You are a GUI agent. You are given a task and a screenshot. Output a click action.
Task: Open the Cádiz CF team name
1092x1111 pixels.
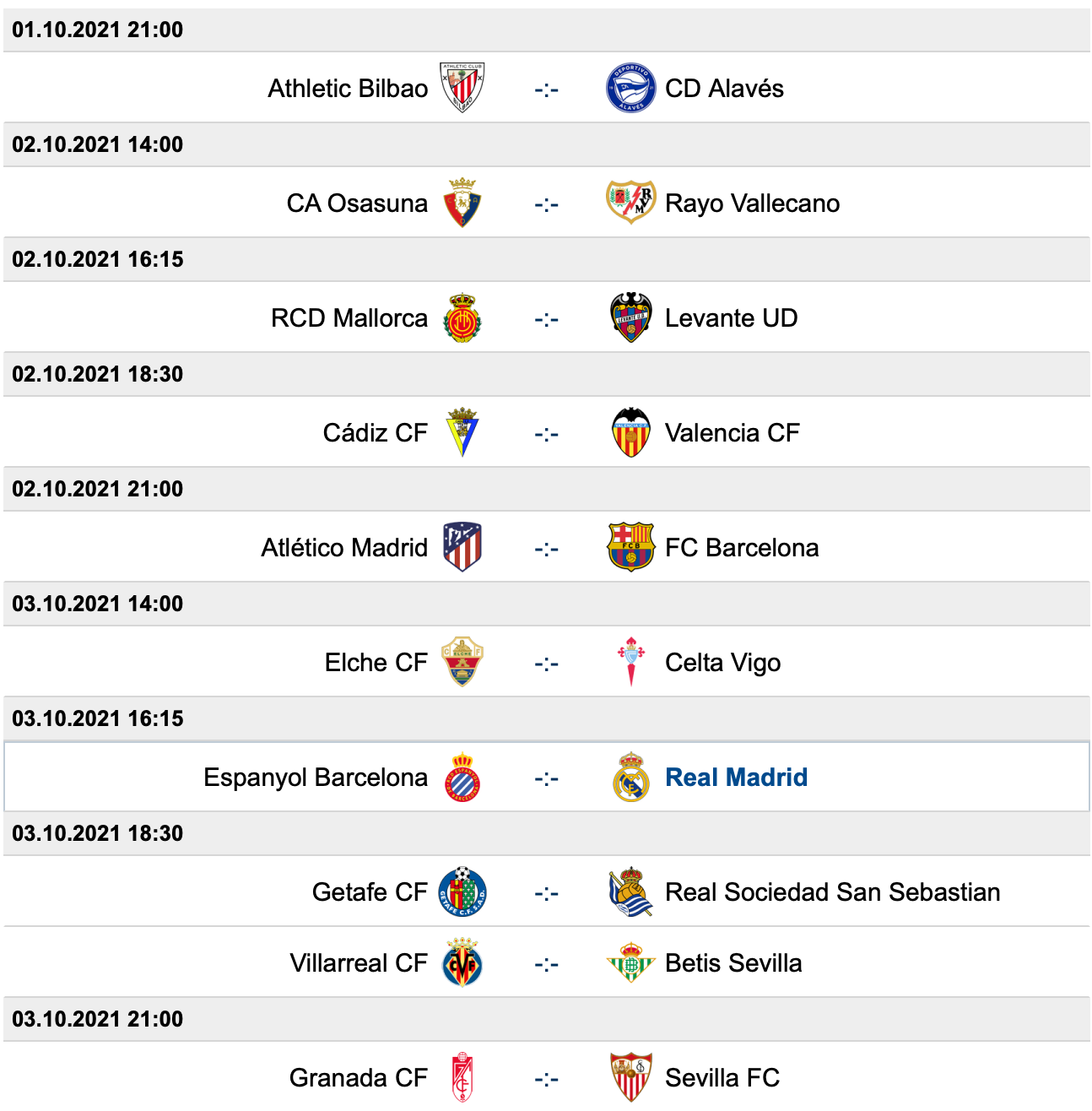[x=375, y=433]
